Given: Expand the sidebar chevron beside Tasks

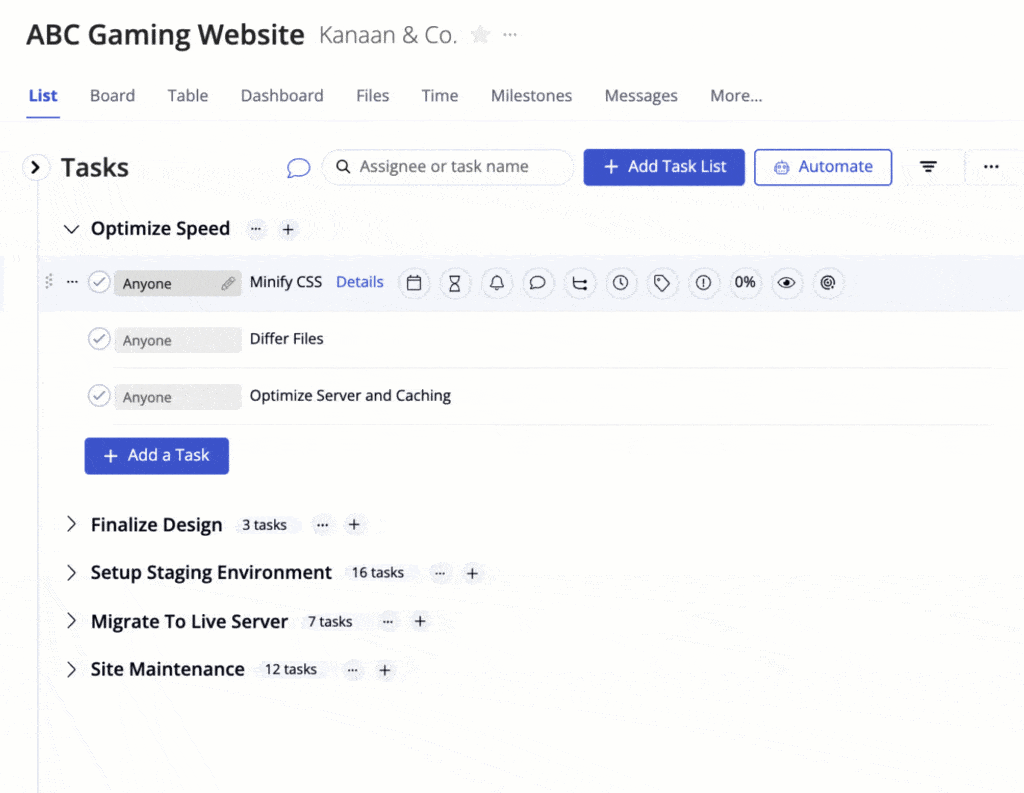Looking at the screenshot, I should (36, 168).
